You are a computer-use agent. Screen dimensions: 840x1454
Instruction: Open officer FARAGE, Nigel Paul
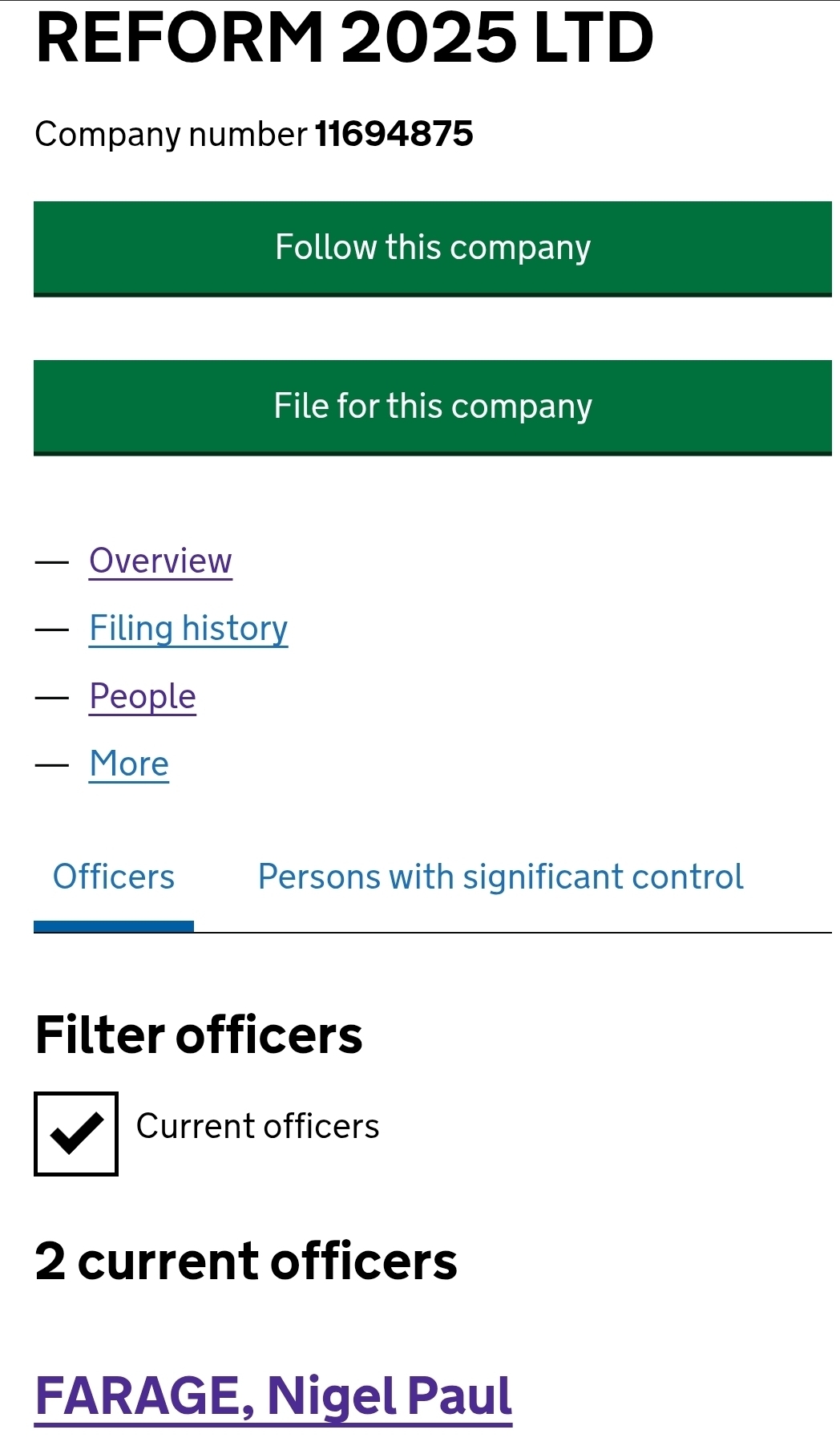point(273,1396)
